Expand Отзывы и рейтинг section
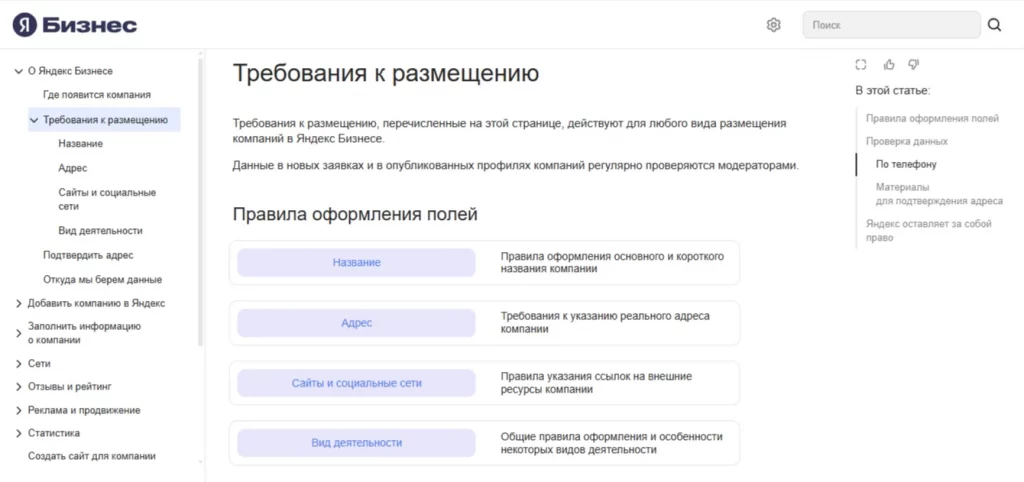The height and width of the screenshot is (482, 1024). [x=18, y=387]
